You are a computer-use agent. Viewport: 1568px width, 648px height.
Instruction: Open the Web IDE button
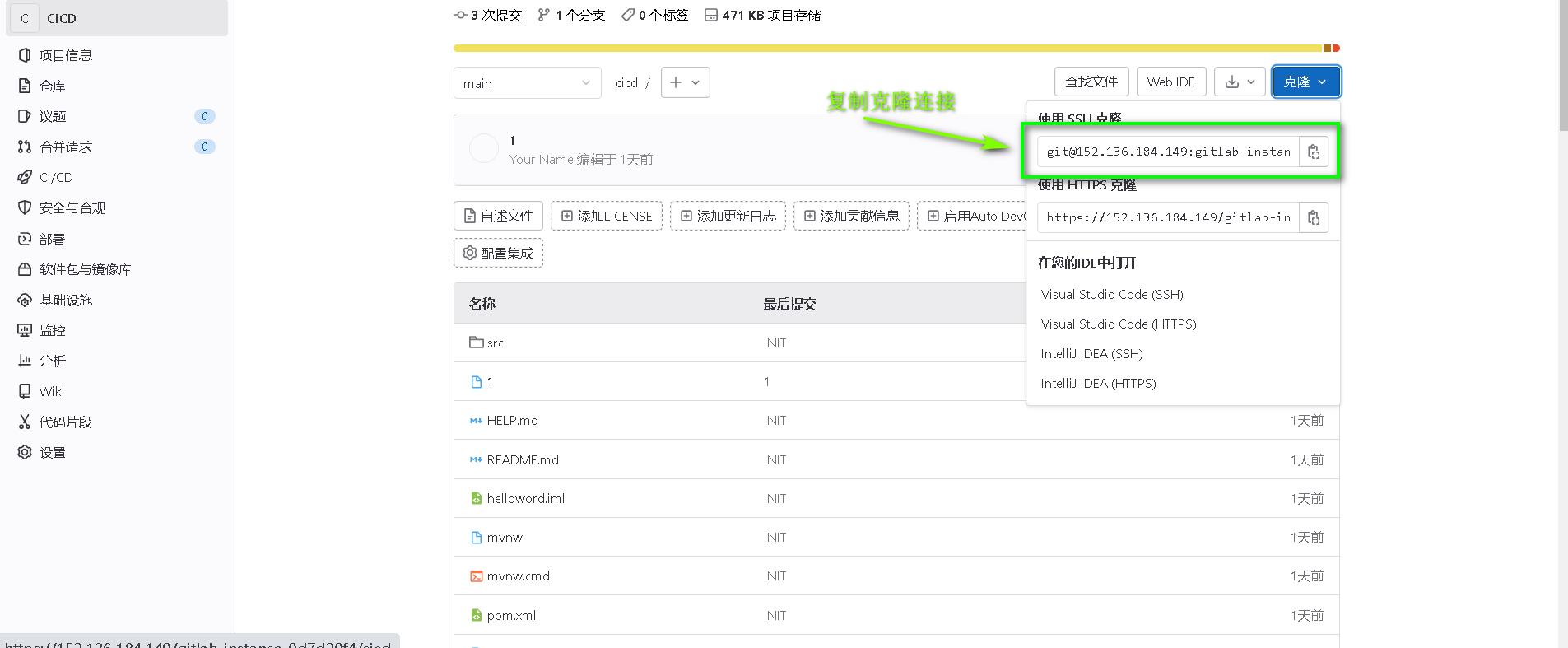pos(1171,82)
